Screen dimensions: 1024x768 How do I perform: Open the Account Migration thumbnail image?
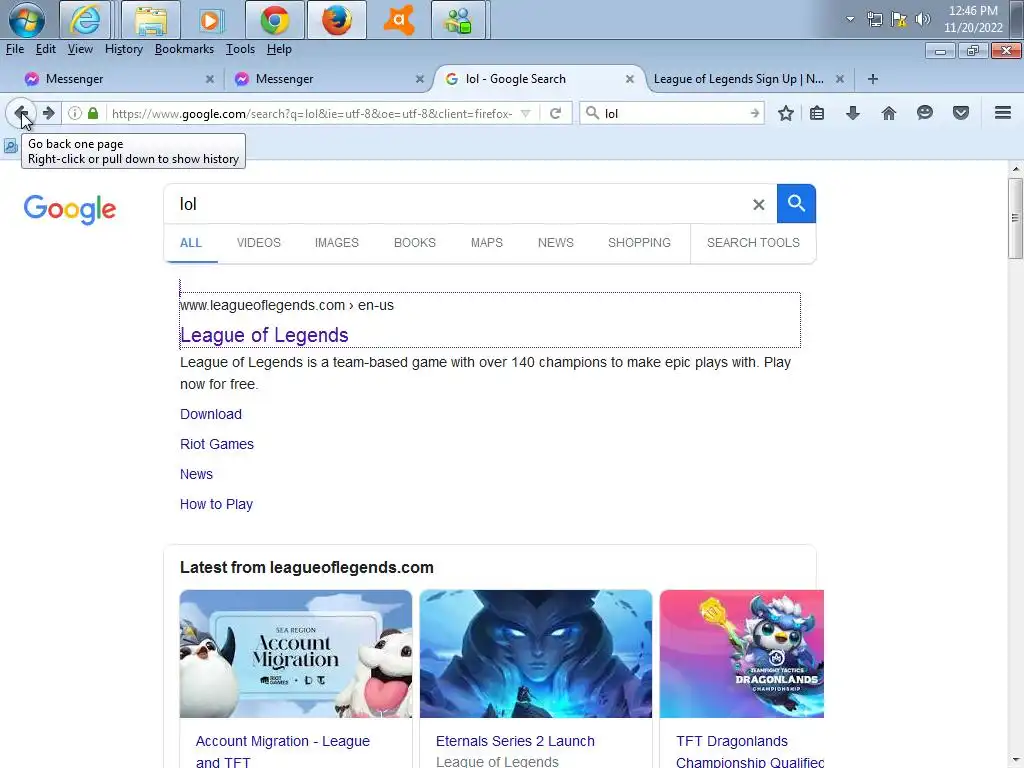point(296,654)
